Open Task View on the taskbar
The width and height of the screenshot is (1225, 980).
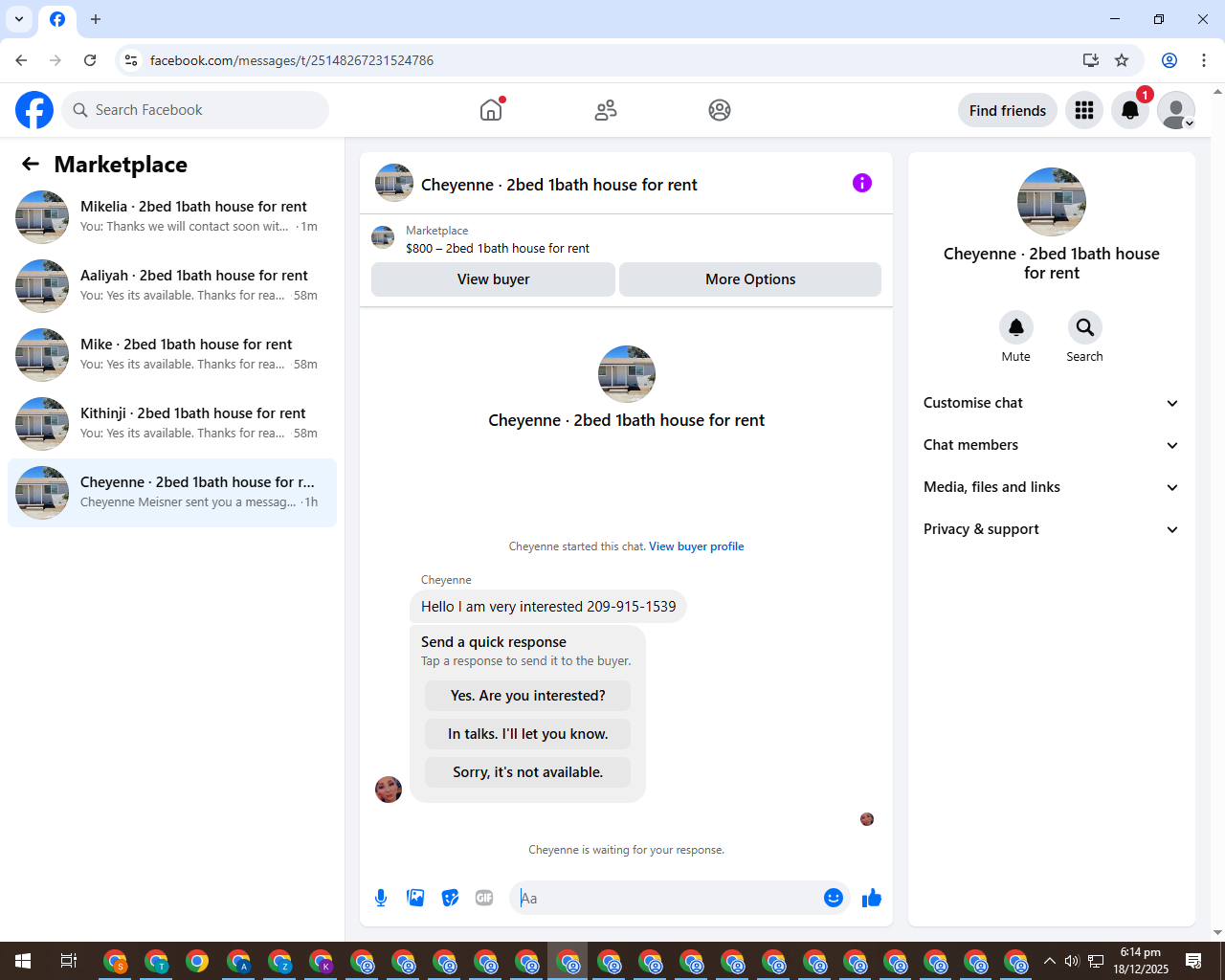pyautogui.click(x=69, y=961)
